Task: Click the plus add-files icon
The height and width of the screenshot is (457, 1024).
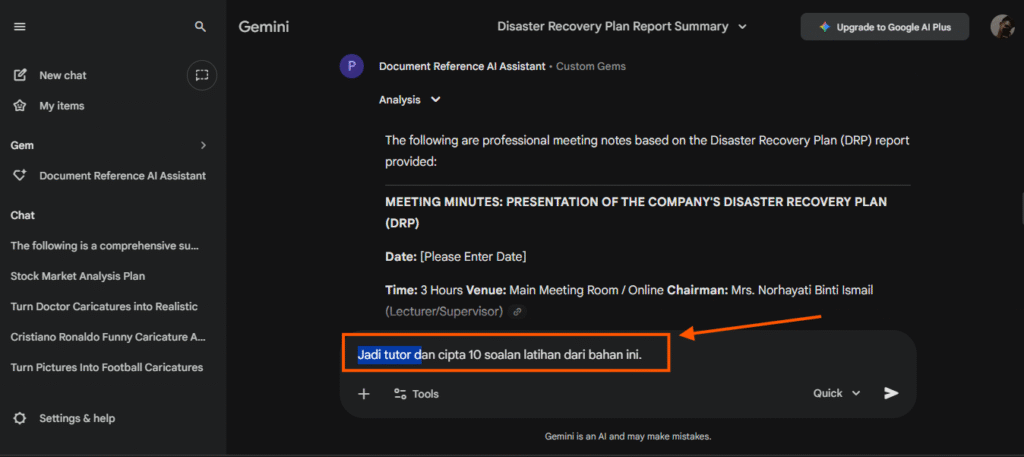Action: coord(364,393)
